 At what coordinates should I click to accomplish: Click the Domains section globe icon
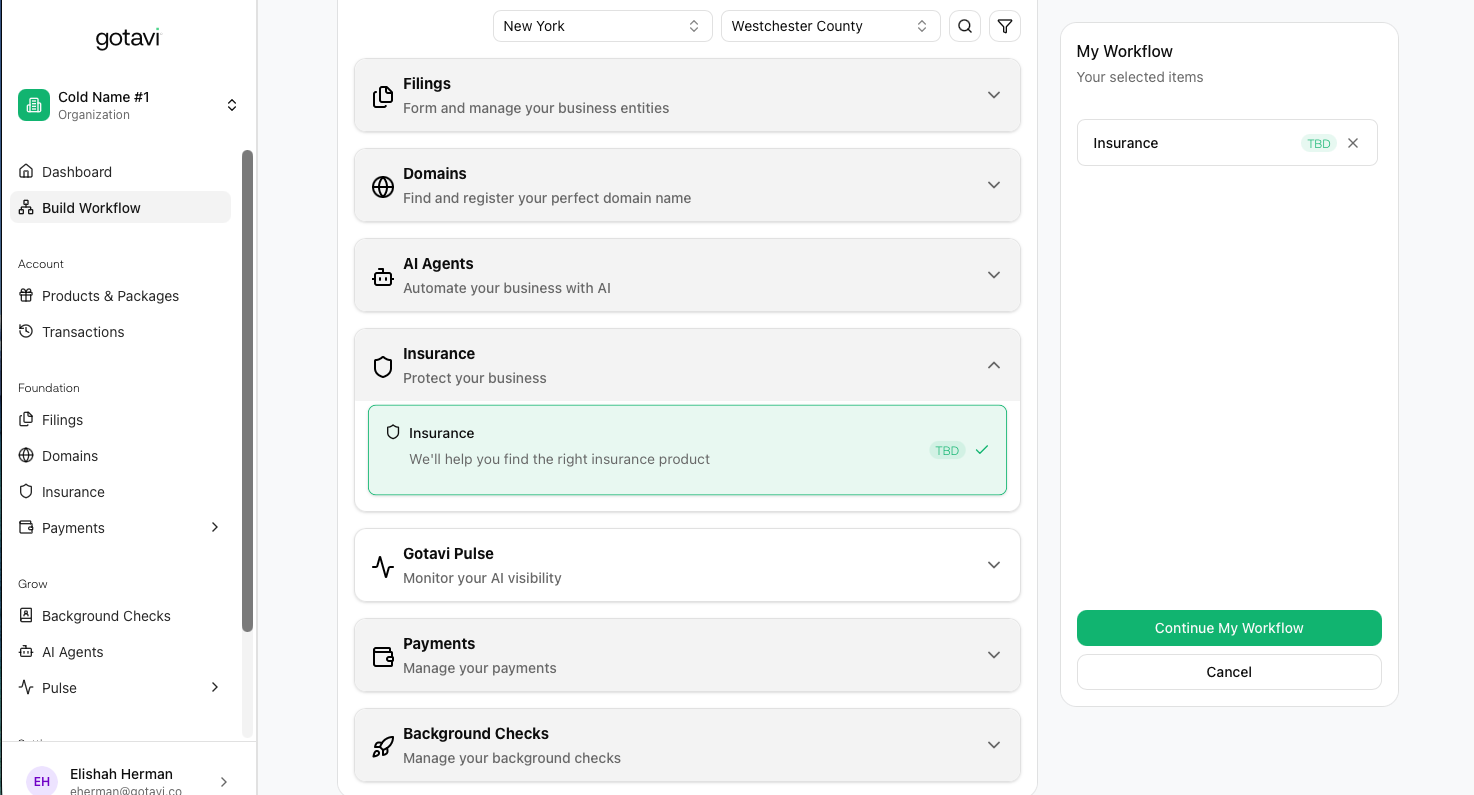[x=383, y=186]
